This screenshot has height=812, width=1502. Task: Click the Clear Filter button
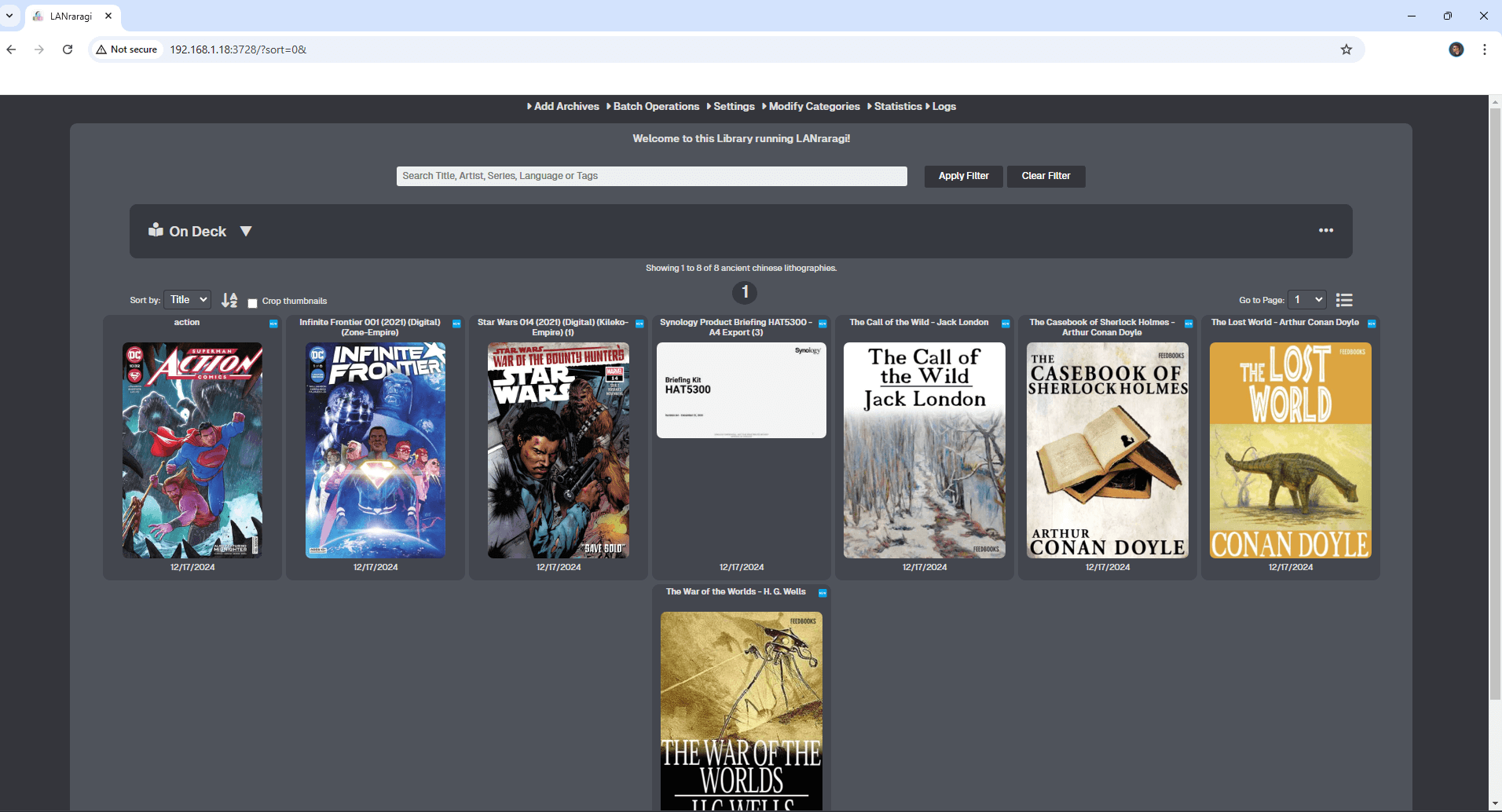click(x=1046, y=176)
